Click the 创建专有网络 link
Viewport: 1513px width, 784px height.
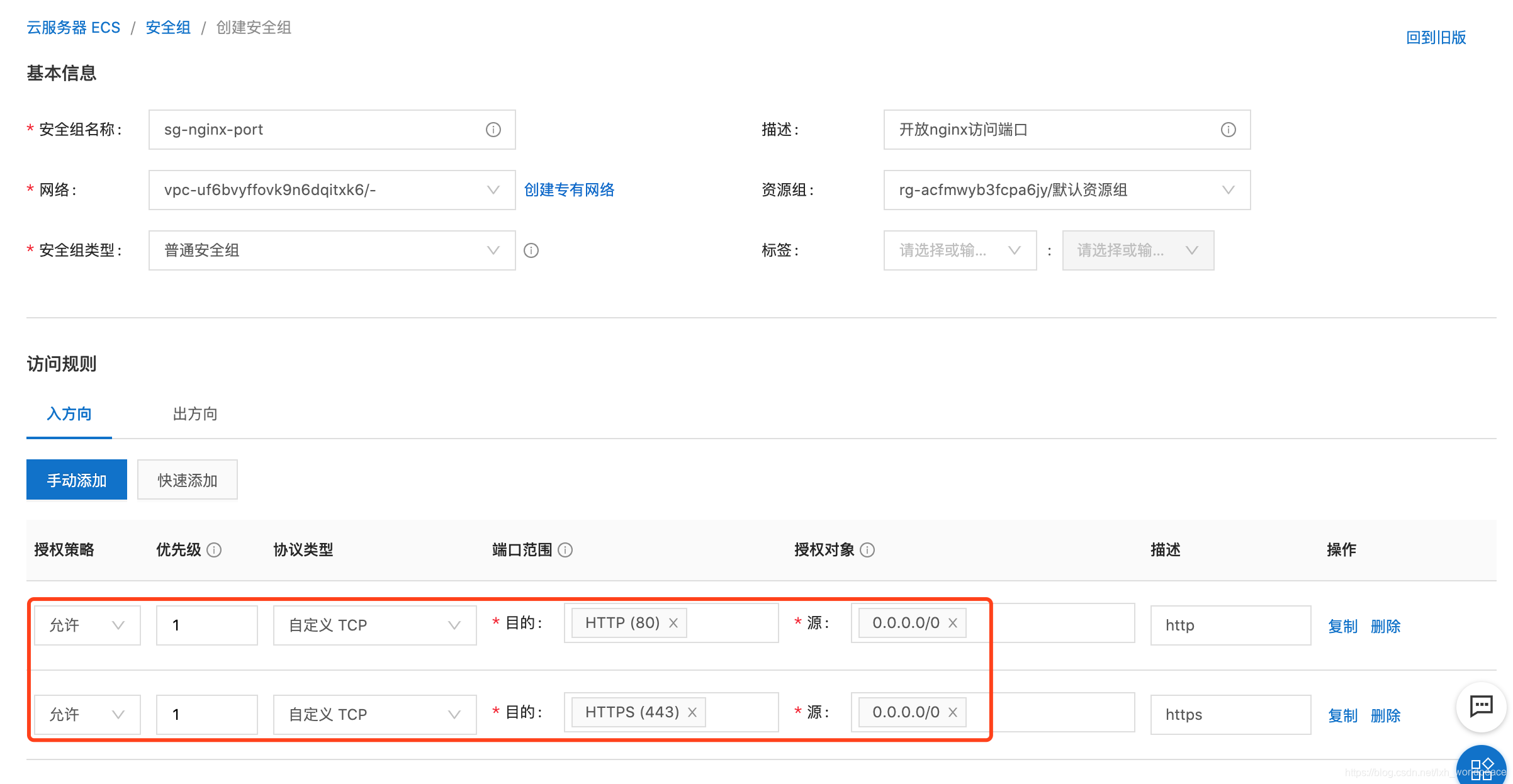point(569,190)
